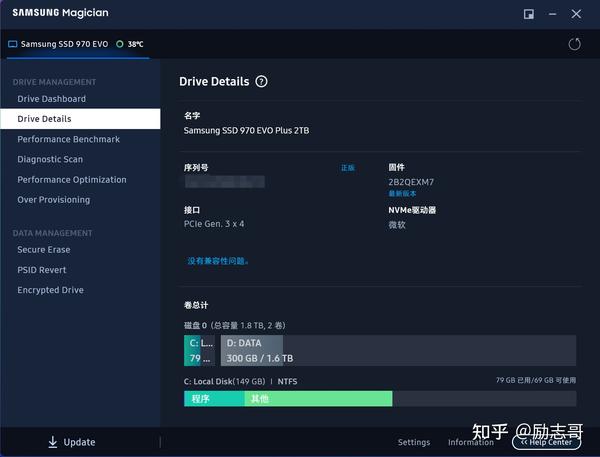Select the D: DATA volume block
The height and width of the screenshot is (457, 600).
[x=398, y=351]
